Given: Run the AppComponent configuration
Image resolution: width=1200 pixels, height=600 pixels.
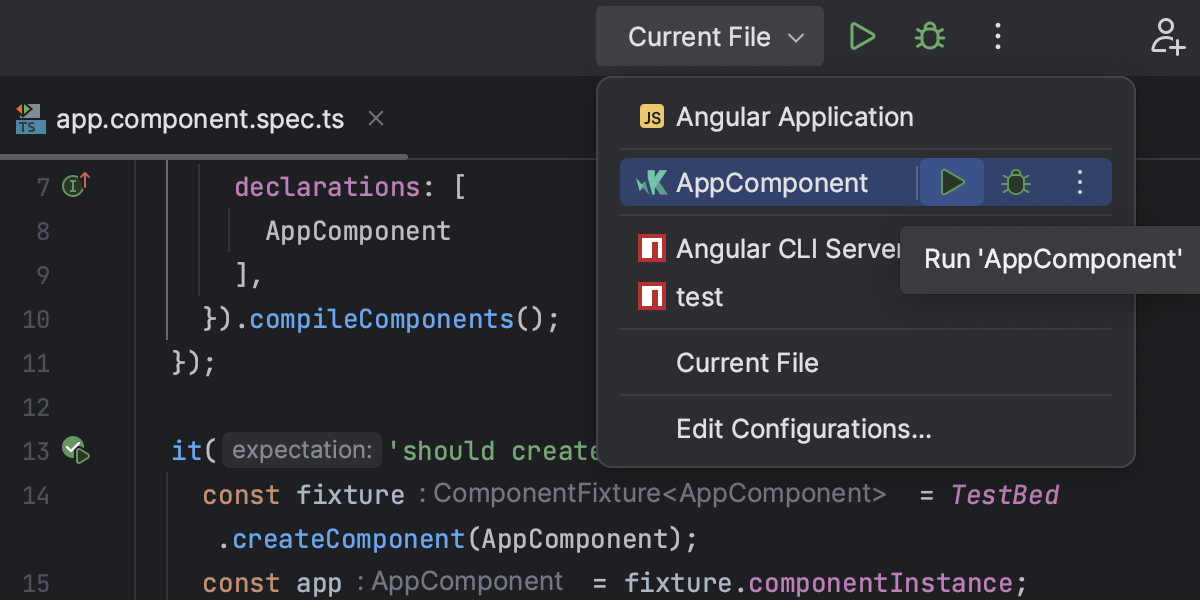Looking at the screenshot, I should (952, 183).
